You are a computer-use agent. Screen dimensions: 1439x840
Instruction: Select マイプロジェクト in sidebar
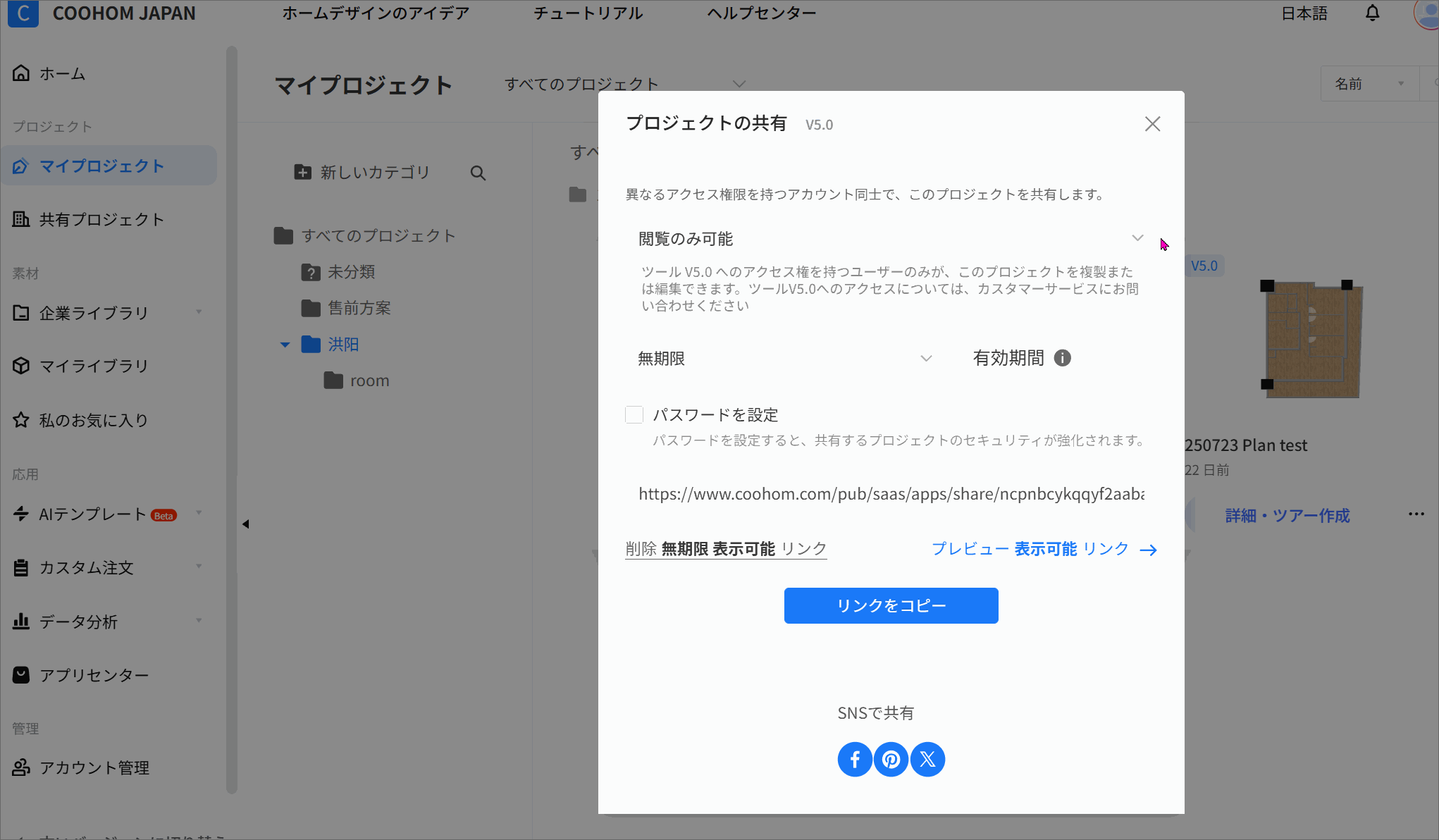(109, 166)
